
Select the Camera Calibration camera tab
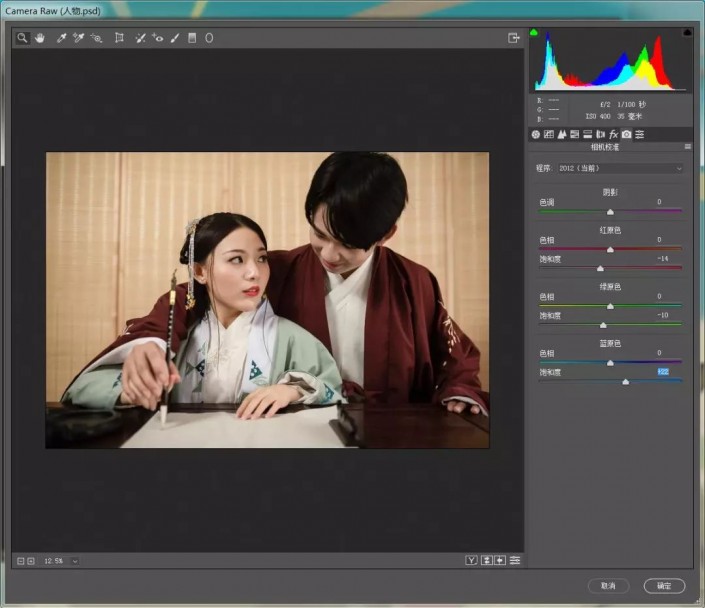pyautogui.click(x=626, y=134)
